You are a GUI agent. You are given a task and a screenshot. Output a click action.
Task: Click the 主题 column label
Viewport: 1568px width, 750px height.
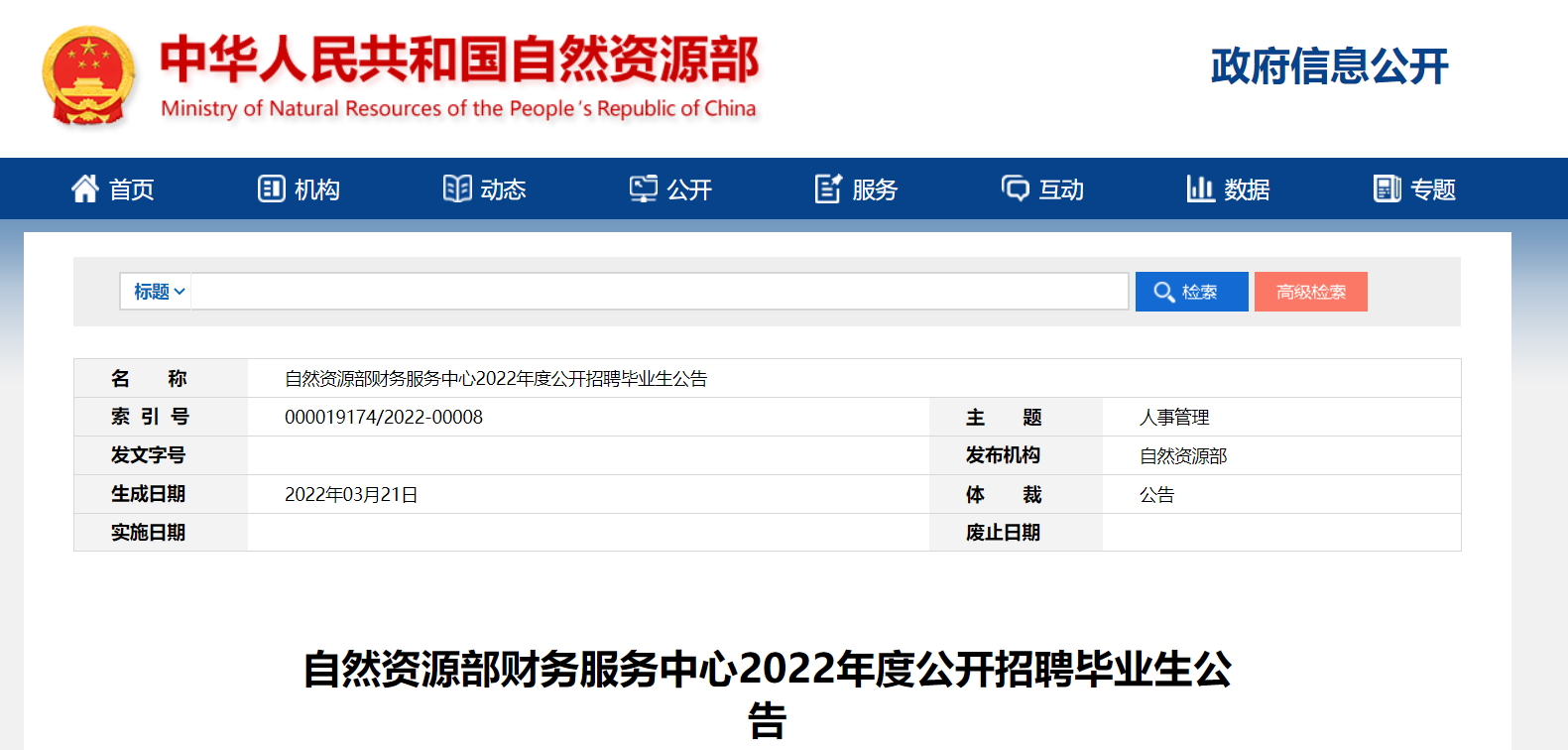point(1004,417)
